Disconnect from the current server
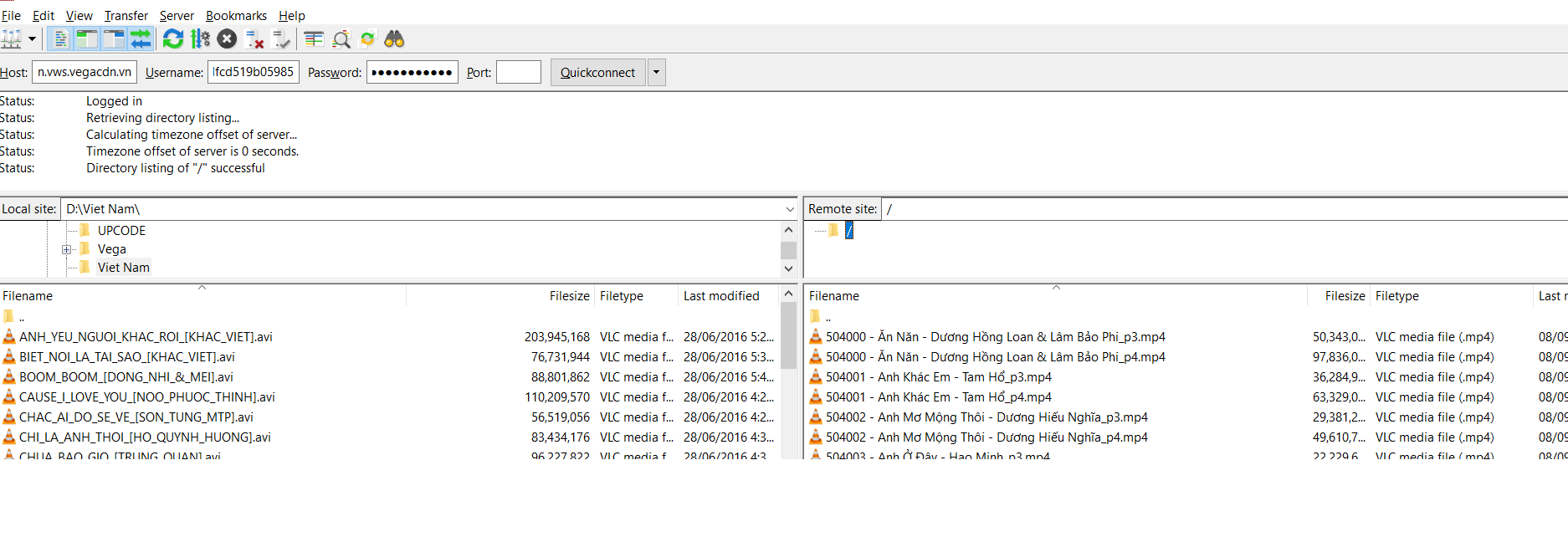Screen dimensions: 1568x542 pos(255,39)
